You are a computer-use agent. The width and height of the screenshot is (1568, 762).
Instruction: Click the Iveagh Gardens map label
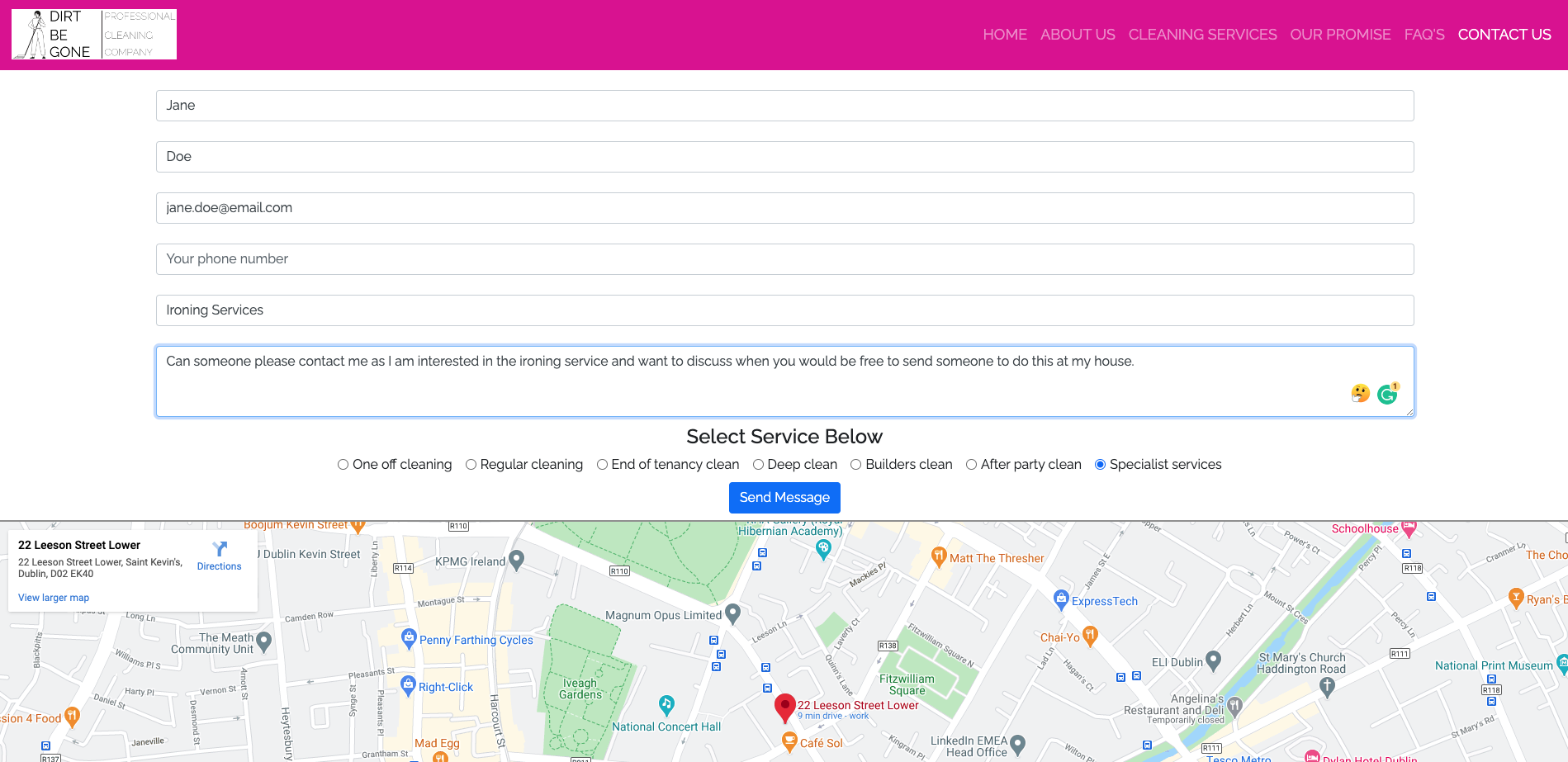[580, 689]
